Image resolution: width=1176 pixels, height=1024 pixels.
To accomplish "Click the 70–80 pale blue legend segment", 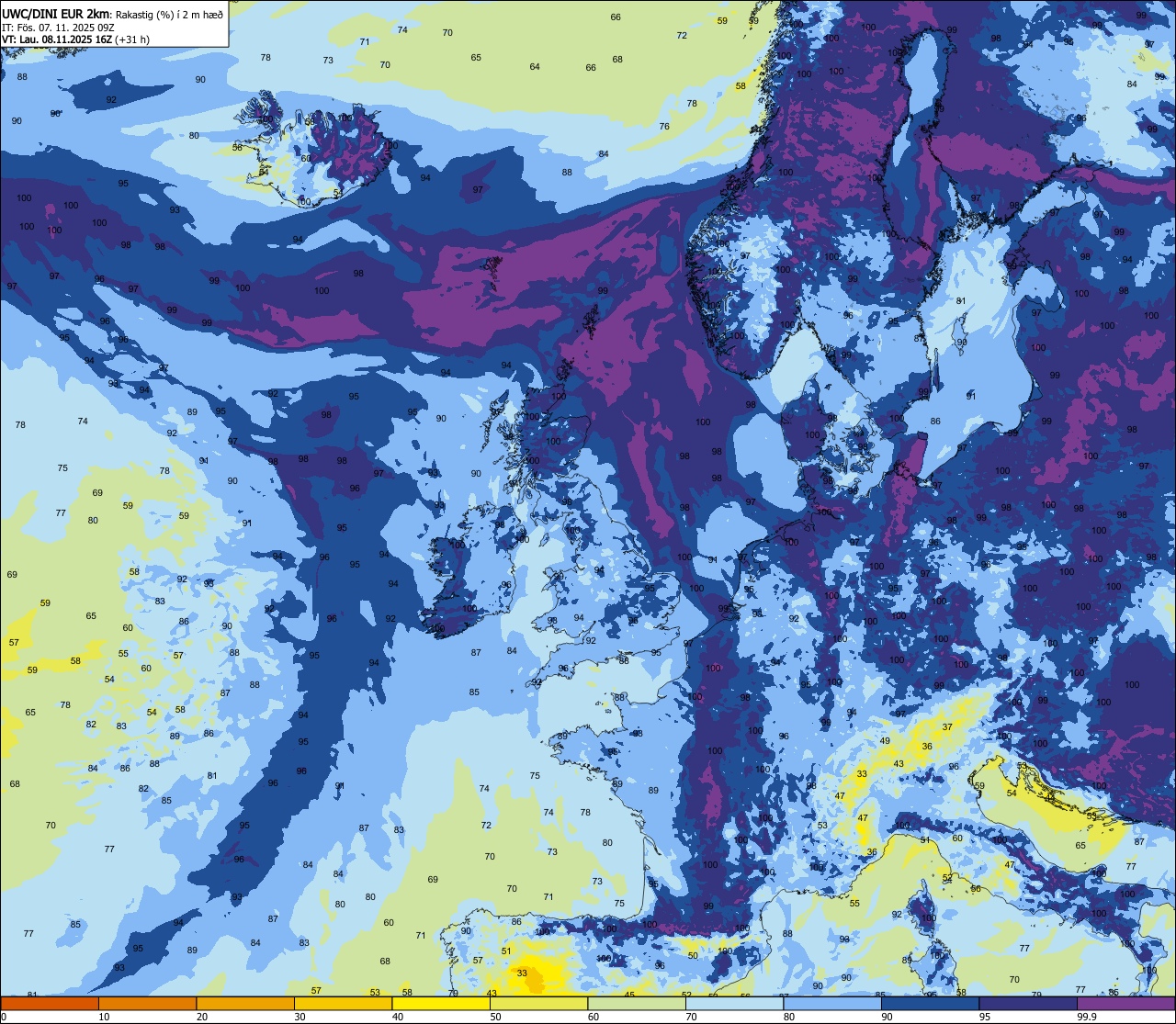I will (x=734, y=1004).
